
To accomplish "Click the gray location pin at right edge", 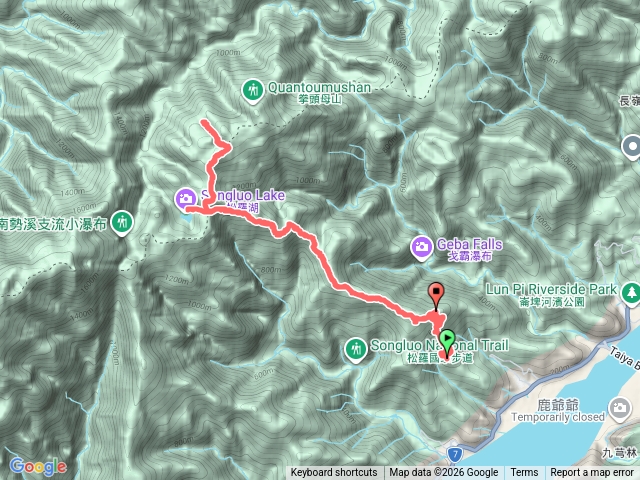I will coord(632,147).
